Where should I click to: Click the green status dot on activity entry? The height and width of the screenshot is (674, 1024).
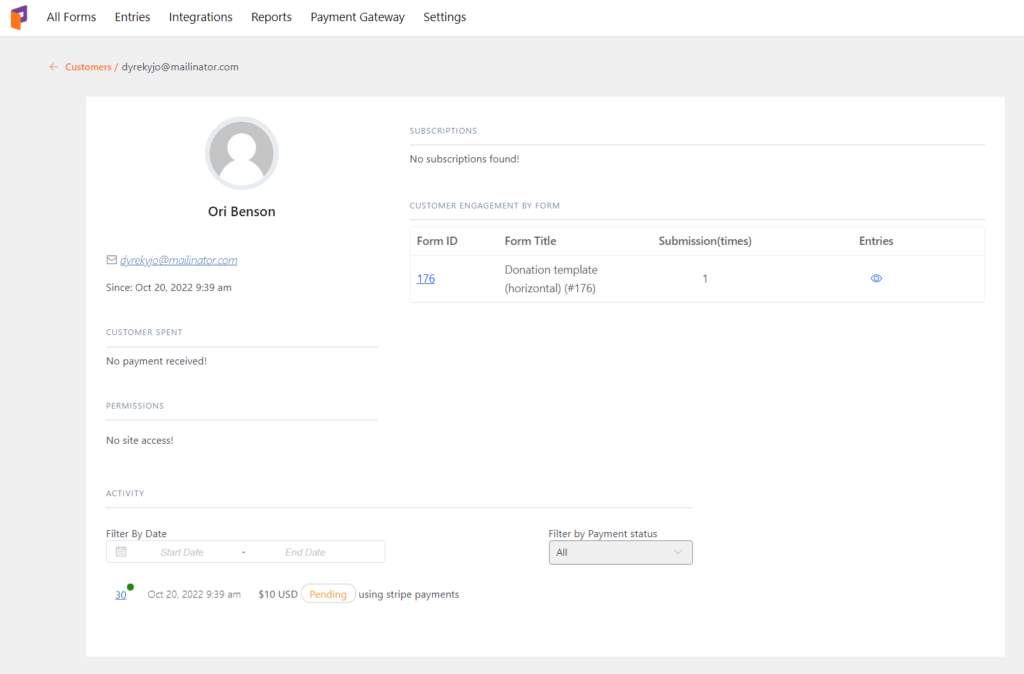[x=130, y=585]
